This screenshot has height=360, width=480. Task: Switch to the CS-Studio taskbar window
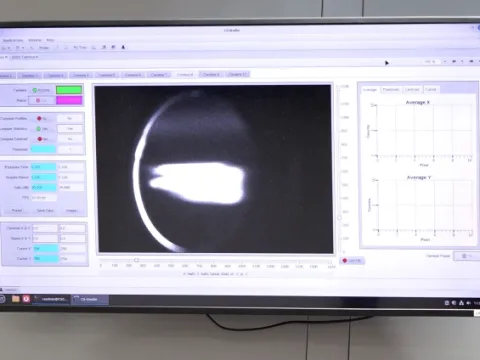[91, 299]
